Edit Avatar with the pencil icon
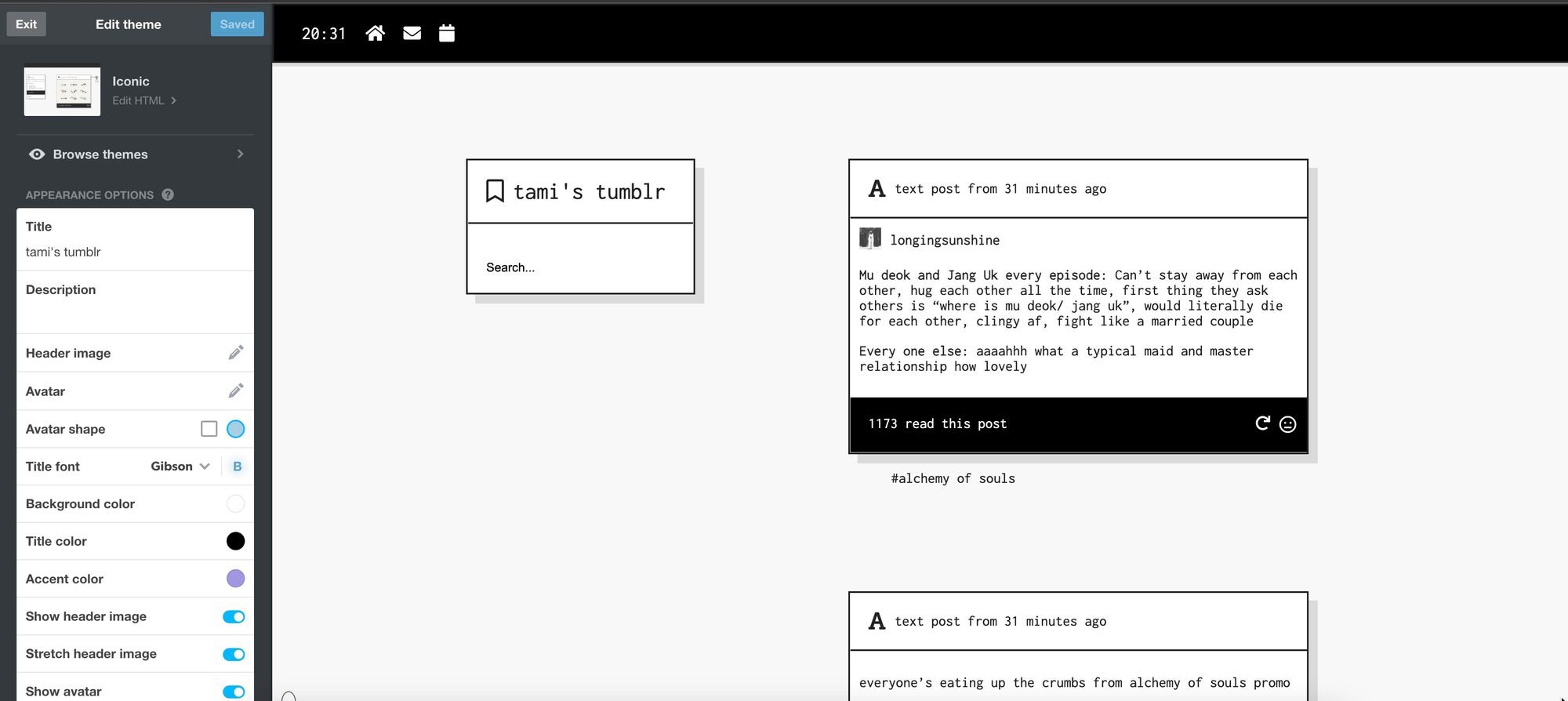This screenshot has width=1568, height=701. (x=236, y=390)
